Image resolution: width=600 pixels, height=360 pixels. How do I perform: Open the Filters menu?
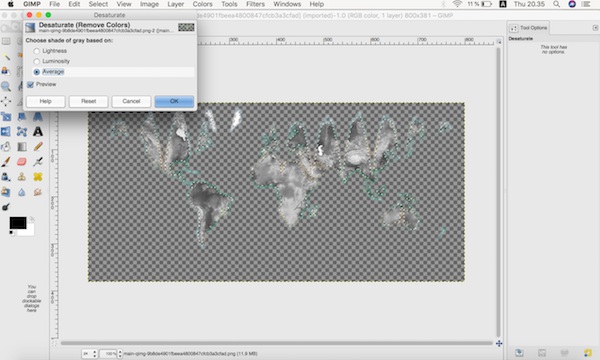coord(255,4)
